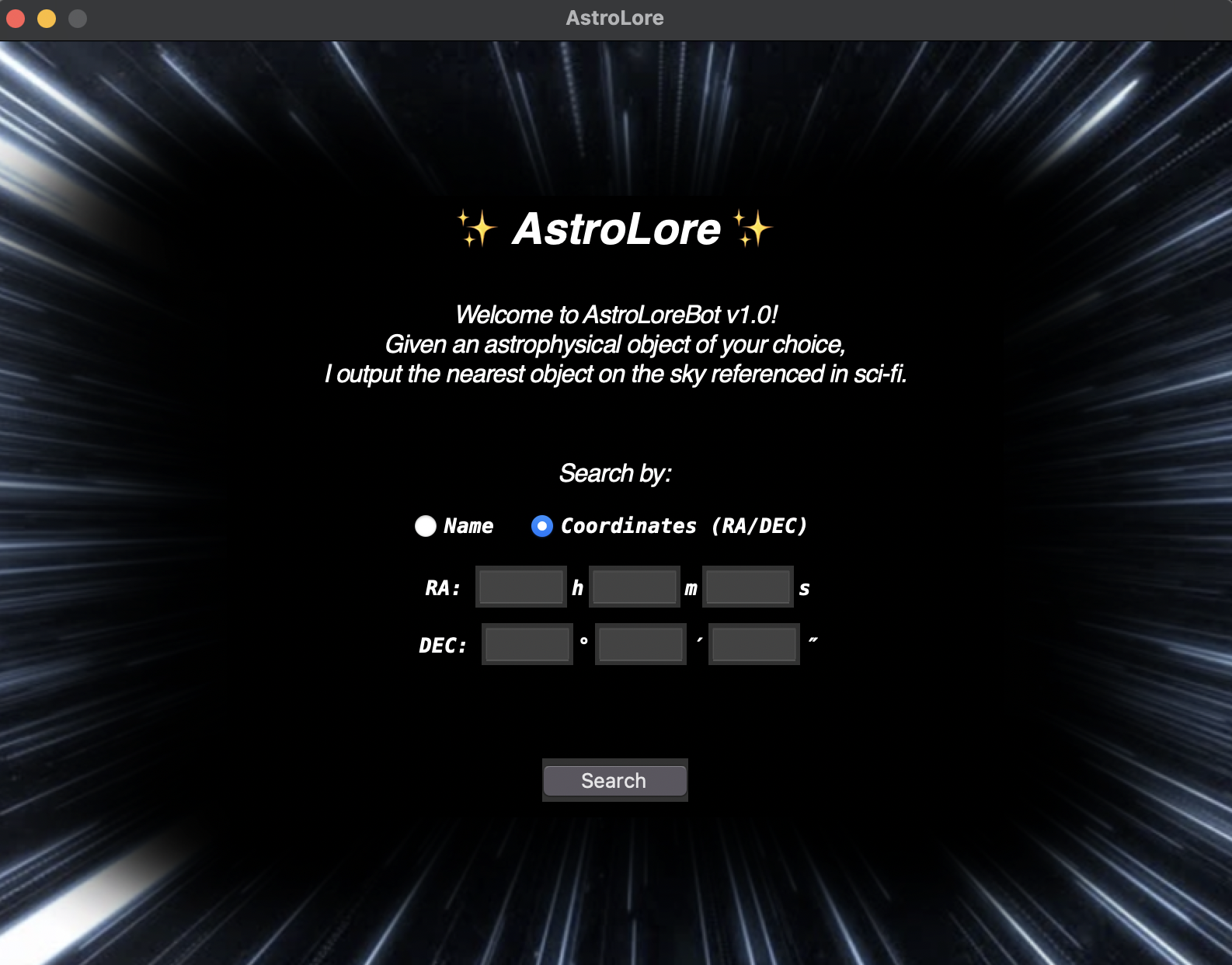Click the Search button
Image resolution: width=1232 pixels, height=965 pixels.
click(615, 780)
